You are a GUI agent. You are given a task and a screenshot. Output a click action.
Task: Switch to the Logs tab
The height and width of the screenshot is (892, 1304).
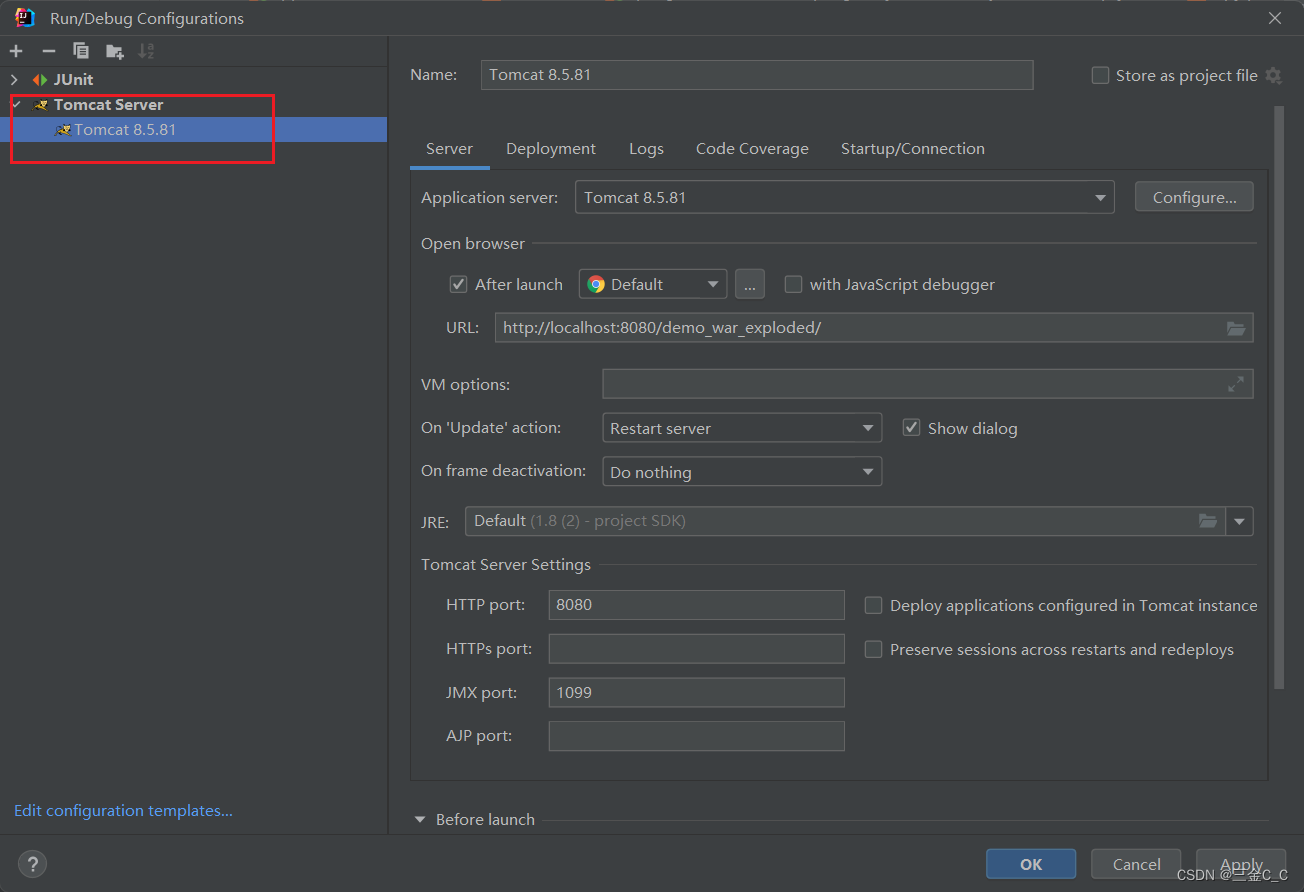646,148
